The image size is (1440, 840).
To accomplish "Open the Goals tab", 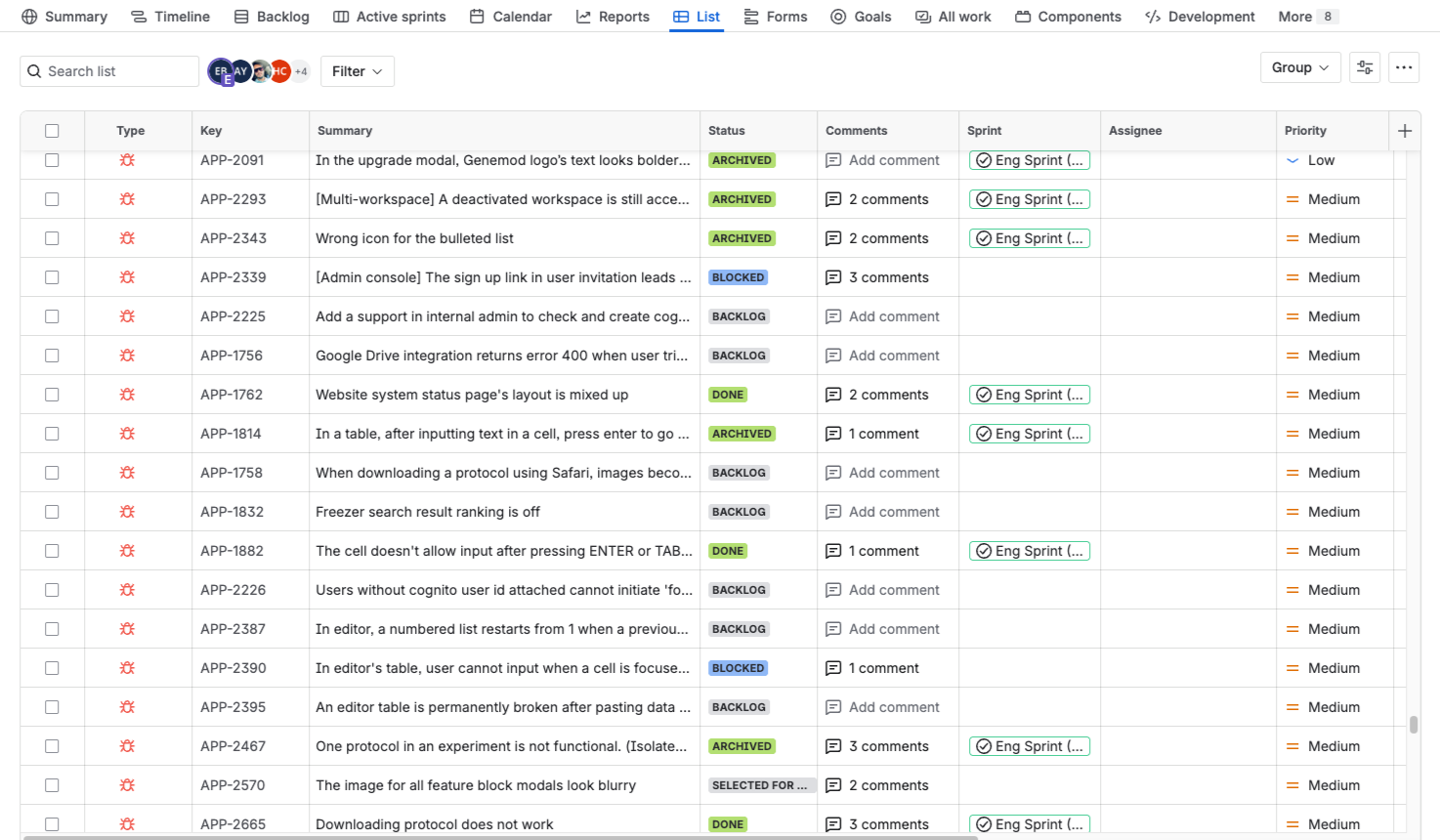I will (x=861, y=16).
